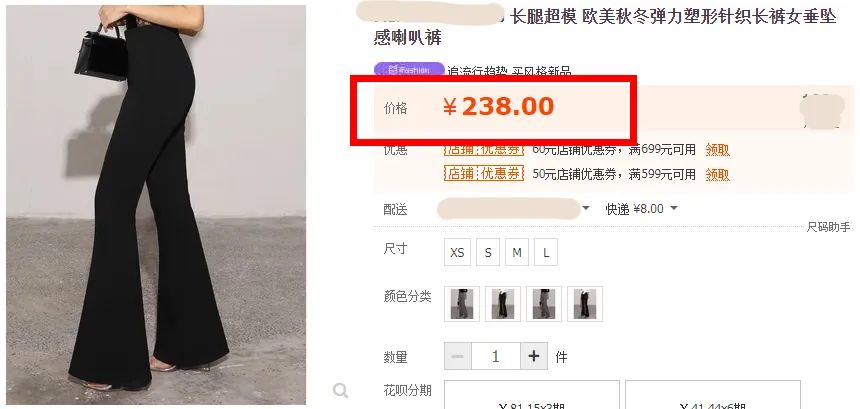Open the delivery location dropdown arrow
The height and width of the screenshot is (409, 860).
pos(586,208)
